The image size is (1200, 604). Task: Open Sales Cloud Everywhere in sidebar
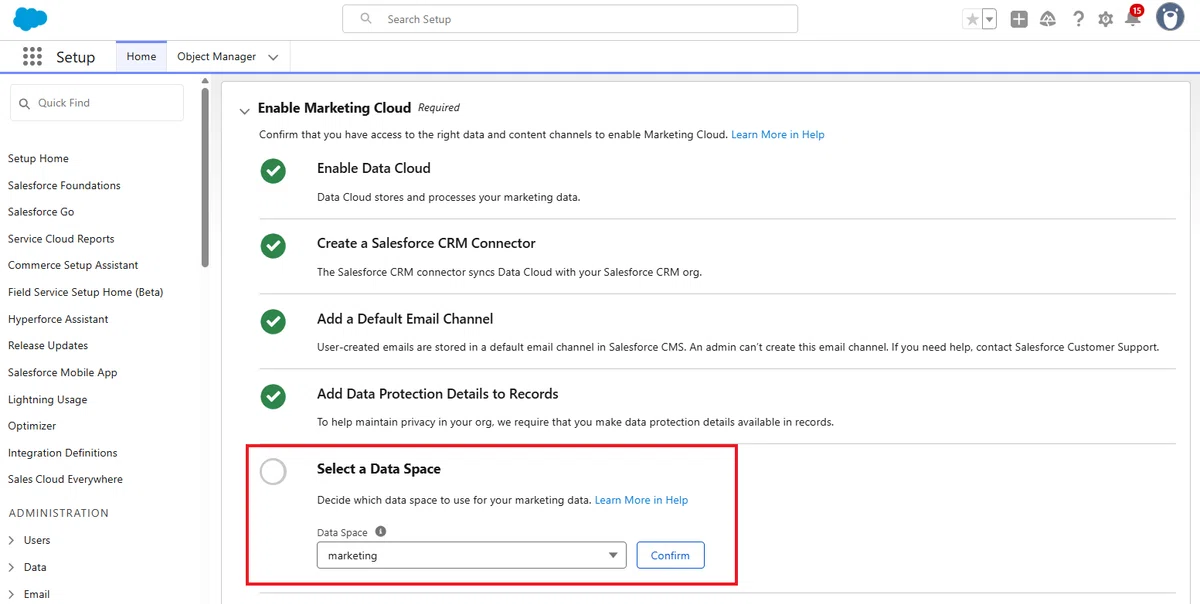(x=65, y=479)
